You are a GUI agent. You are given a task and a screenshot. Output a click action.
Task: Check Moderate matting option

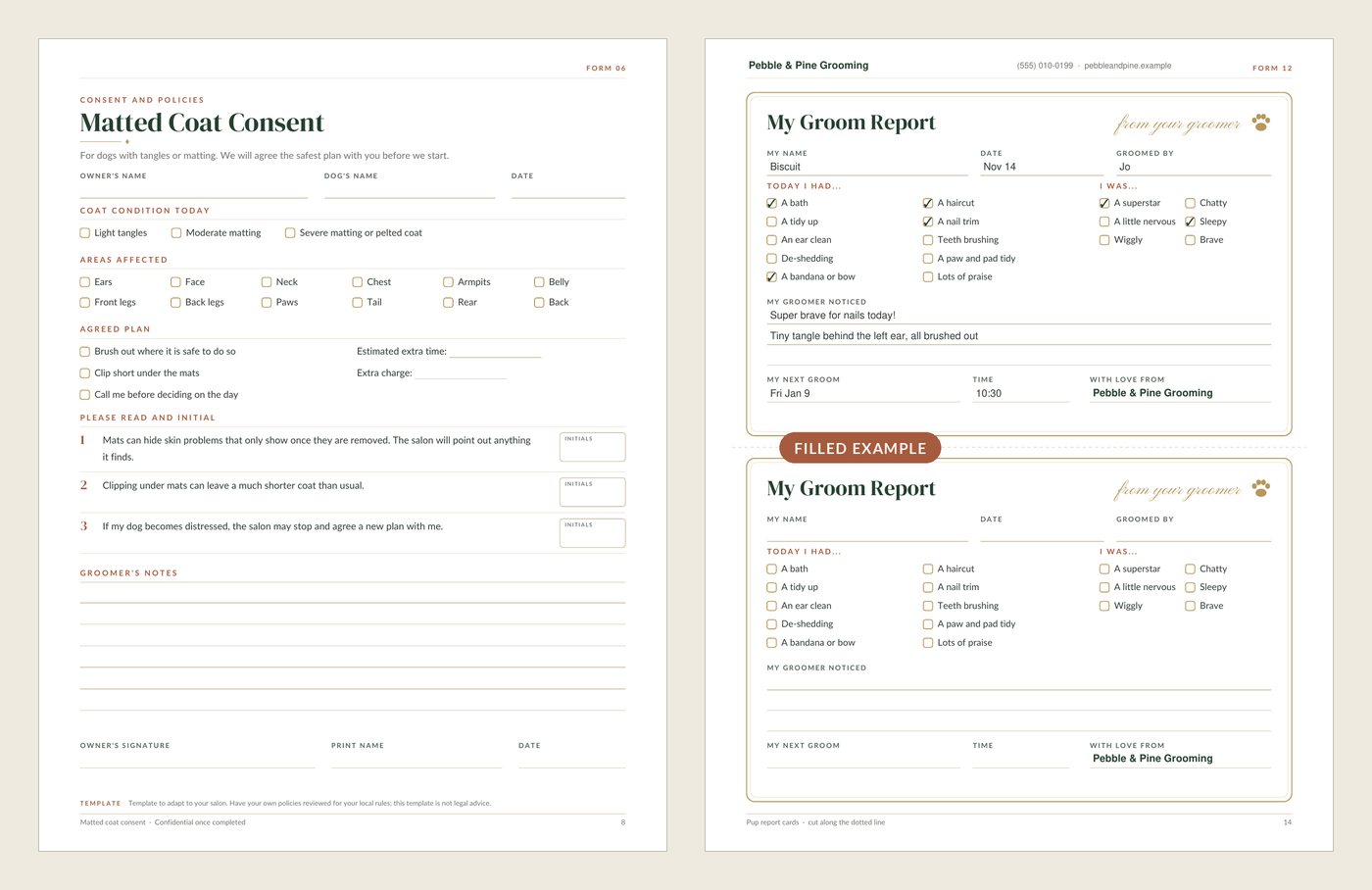(176, 233)
